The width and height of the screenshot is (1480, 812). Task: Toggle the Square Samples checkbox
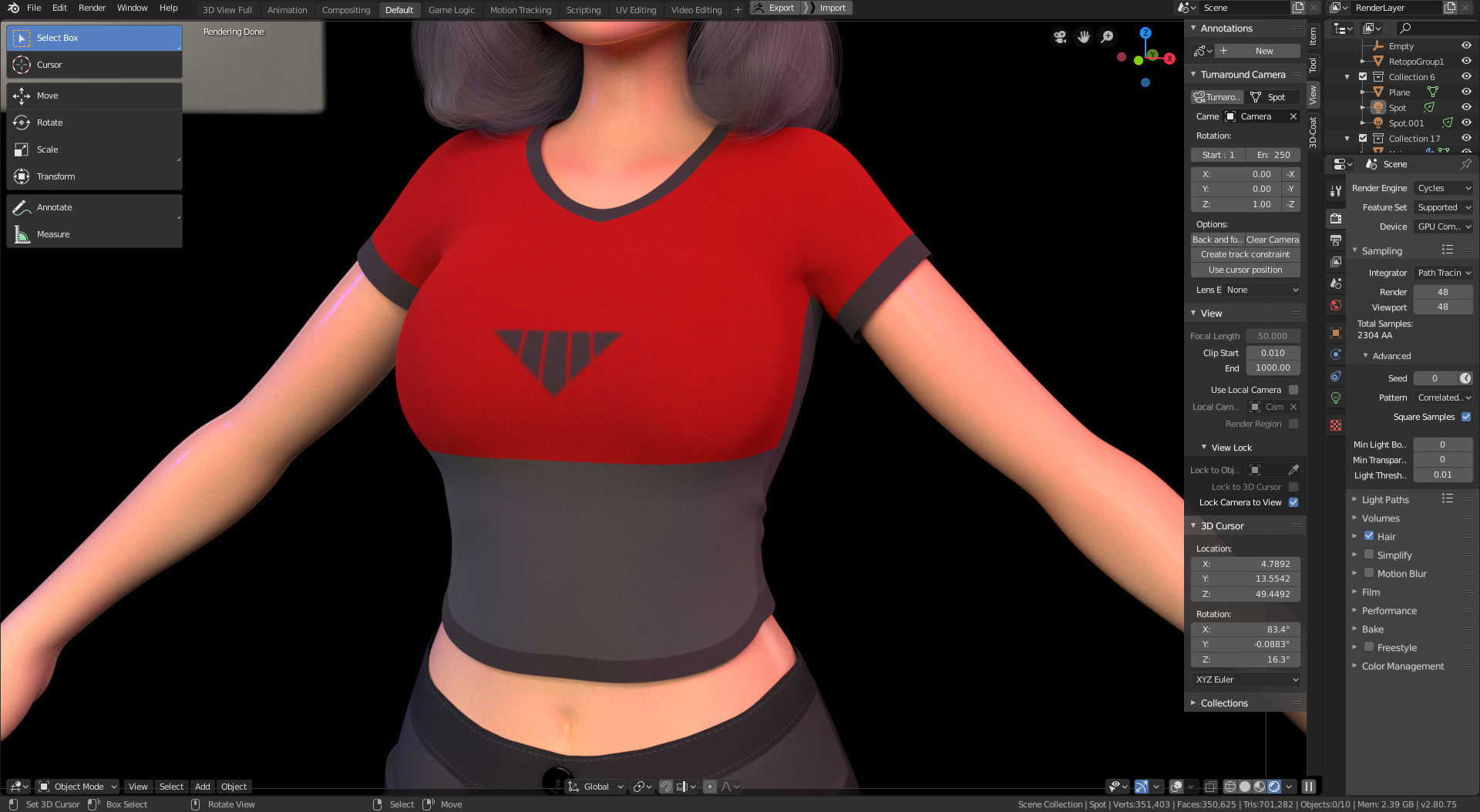click(x=1466, y=417)
